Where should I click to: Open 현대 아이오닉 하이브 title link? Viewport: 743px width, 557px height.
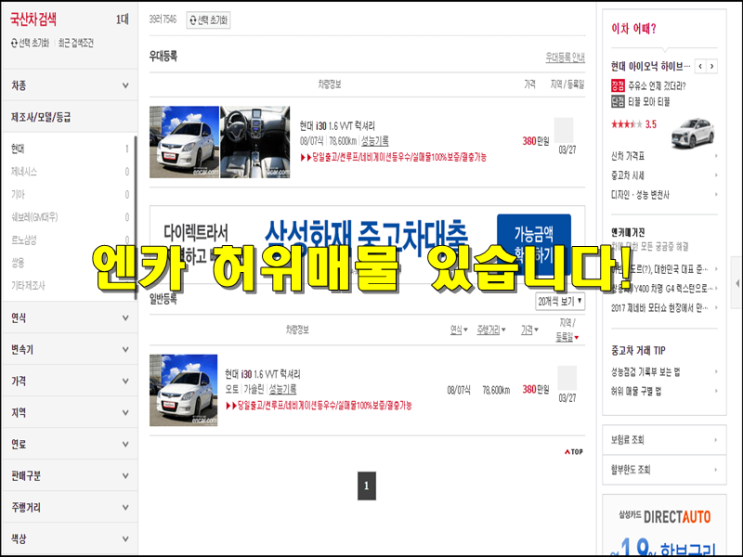(x=650, y=67)
